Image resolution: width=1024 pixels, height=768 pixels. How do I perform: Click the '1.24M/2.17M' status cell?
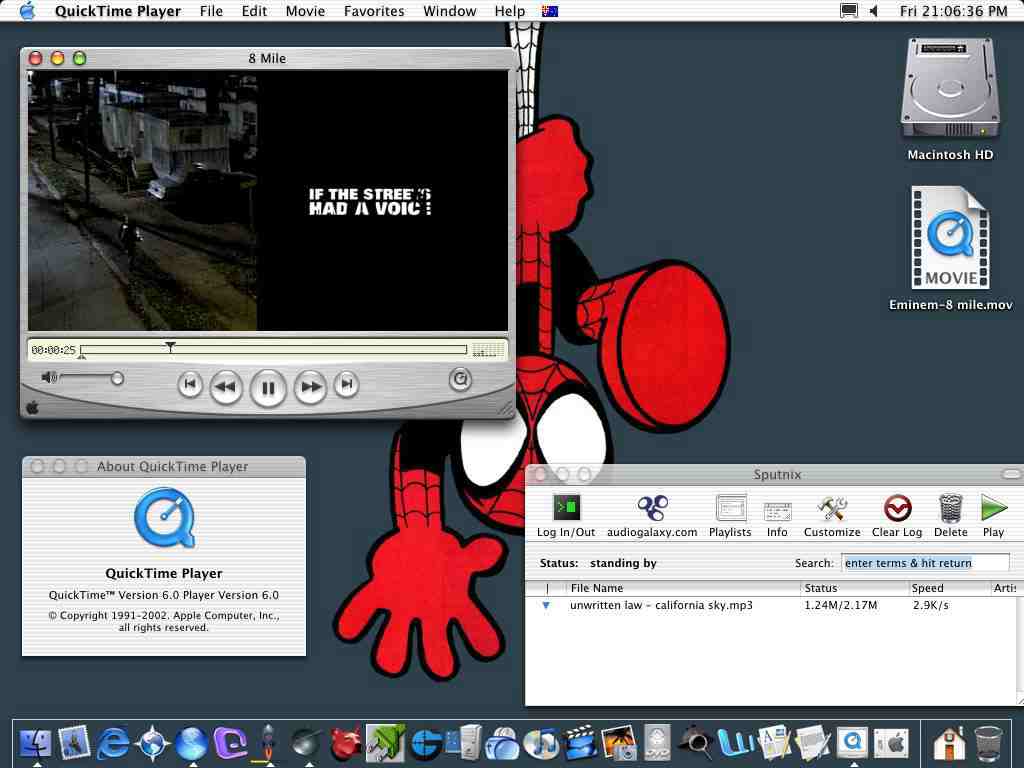pyautogui.click(x=840, y=605)
